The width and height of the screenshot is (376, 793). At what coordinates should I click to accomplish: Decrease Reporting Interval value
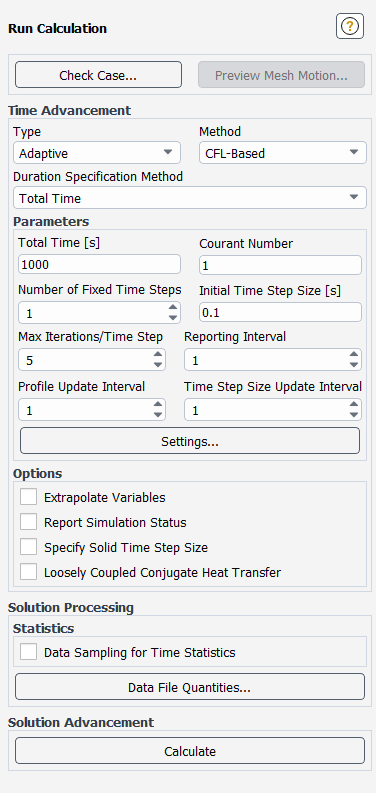coord(354,365)
